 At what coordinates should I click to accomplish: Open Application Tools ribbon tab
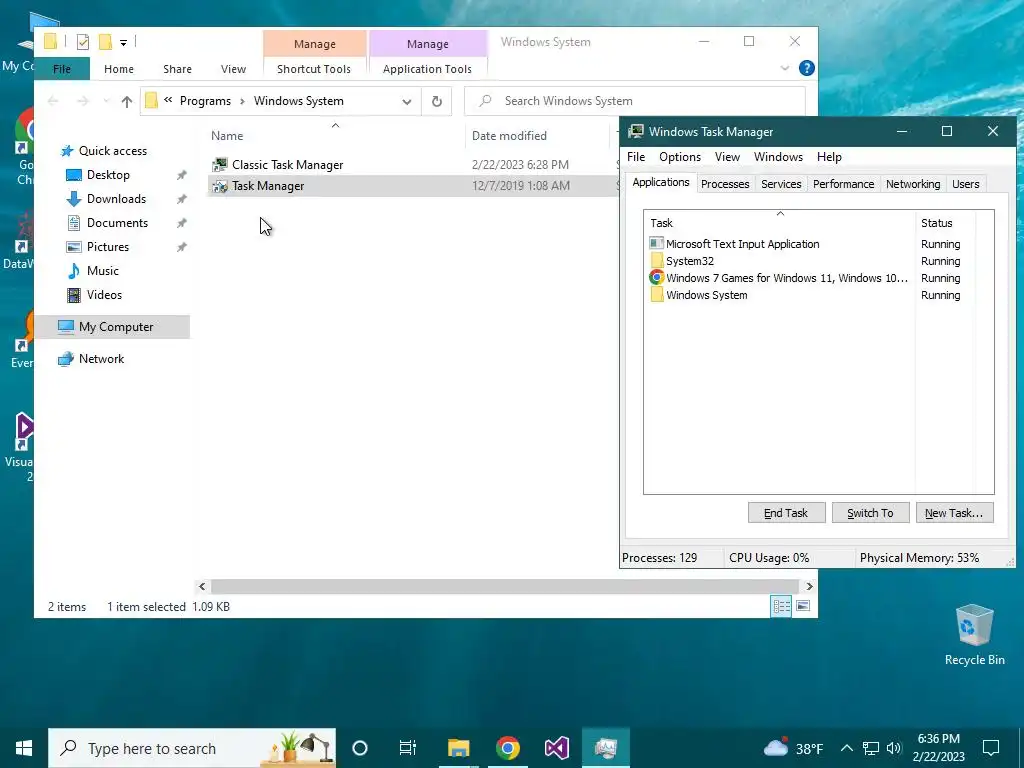click(427, 69)
